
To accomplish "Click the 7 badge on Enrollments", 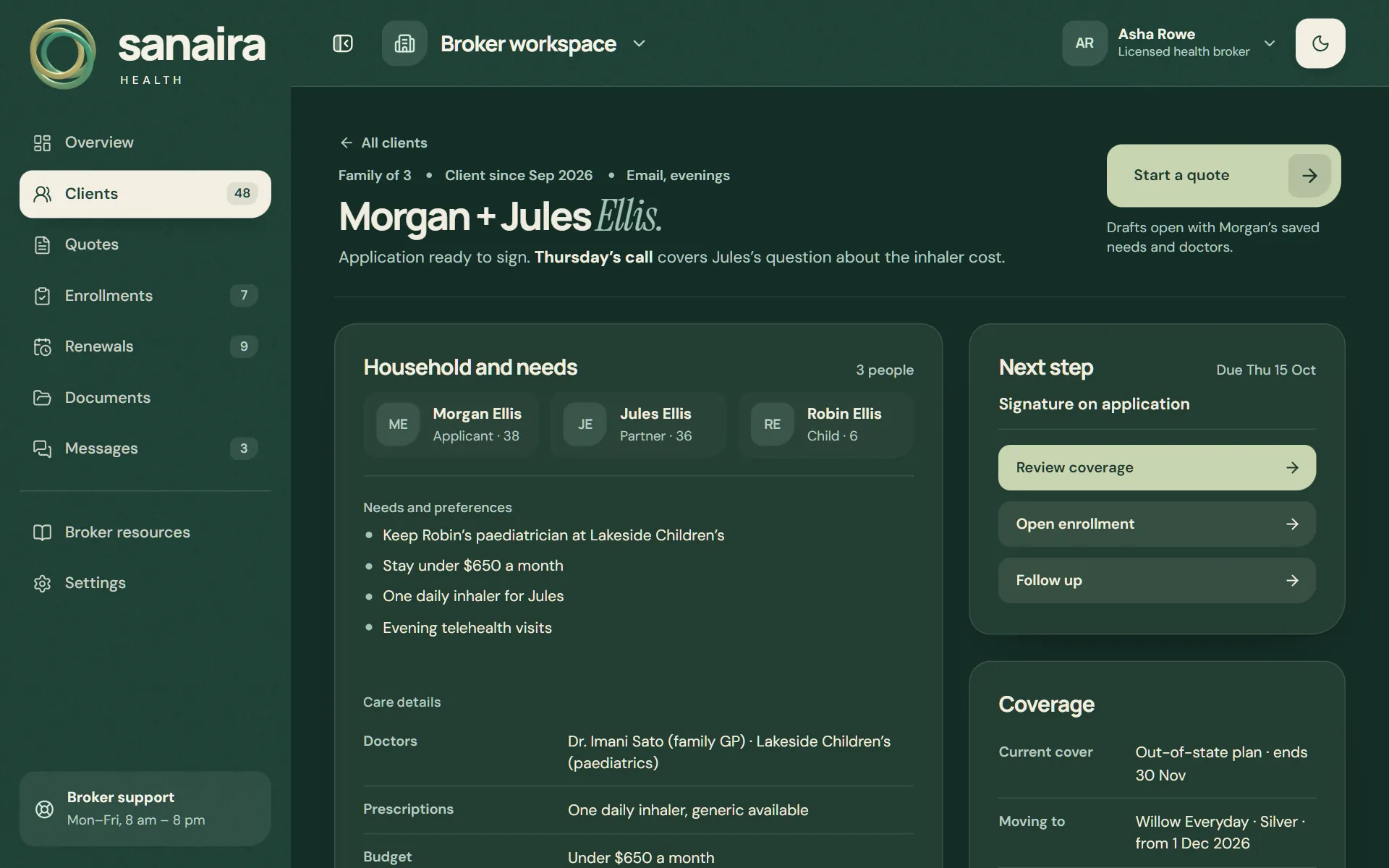I will pyautogui.click(x=244, y=295).
